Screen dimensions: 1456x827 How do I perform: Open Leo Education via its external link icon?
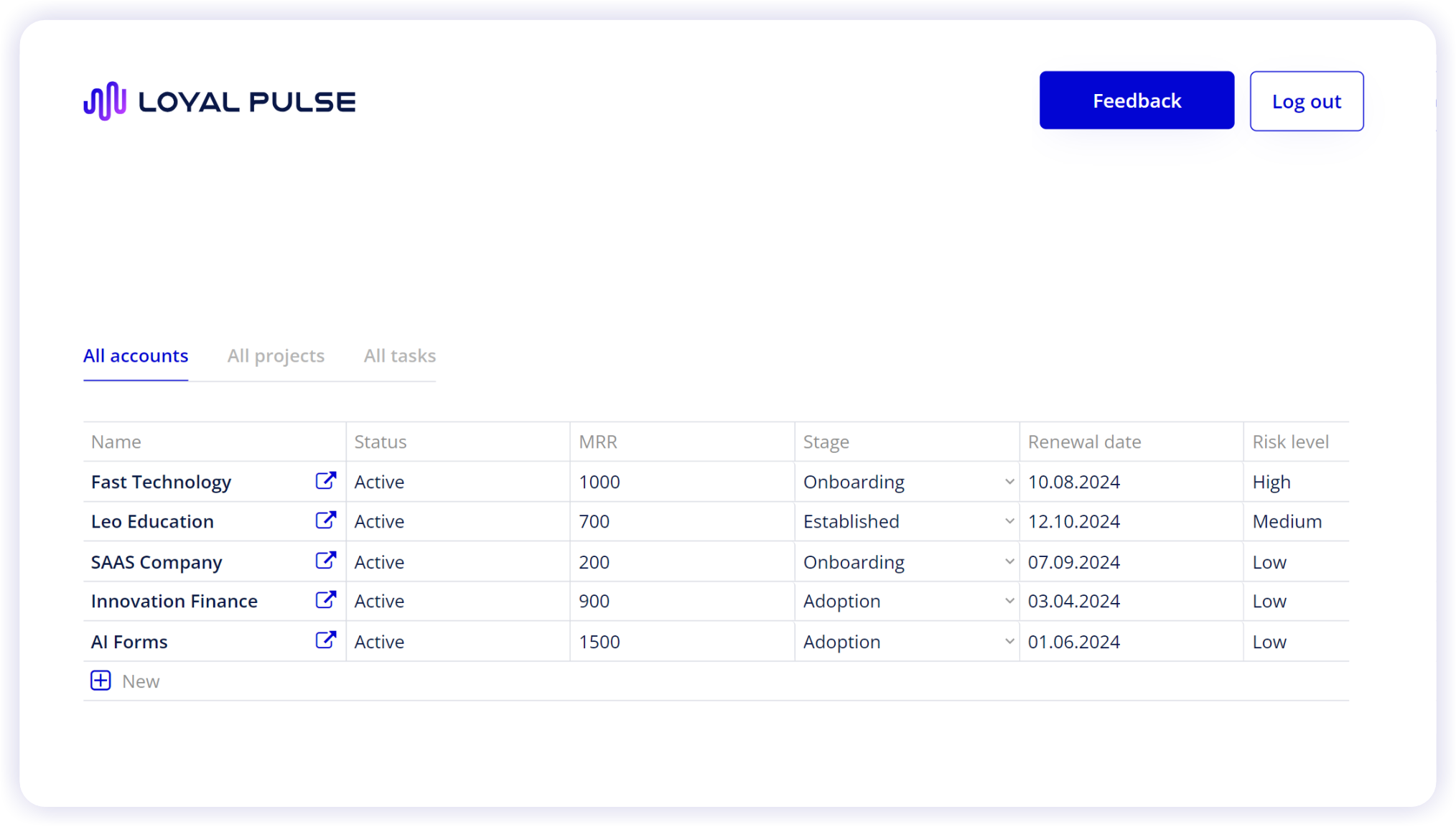(326, 520)
